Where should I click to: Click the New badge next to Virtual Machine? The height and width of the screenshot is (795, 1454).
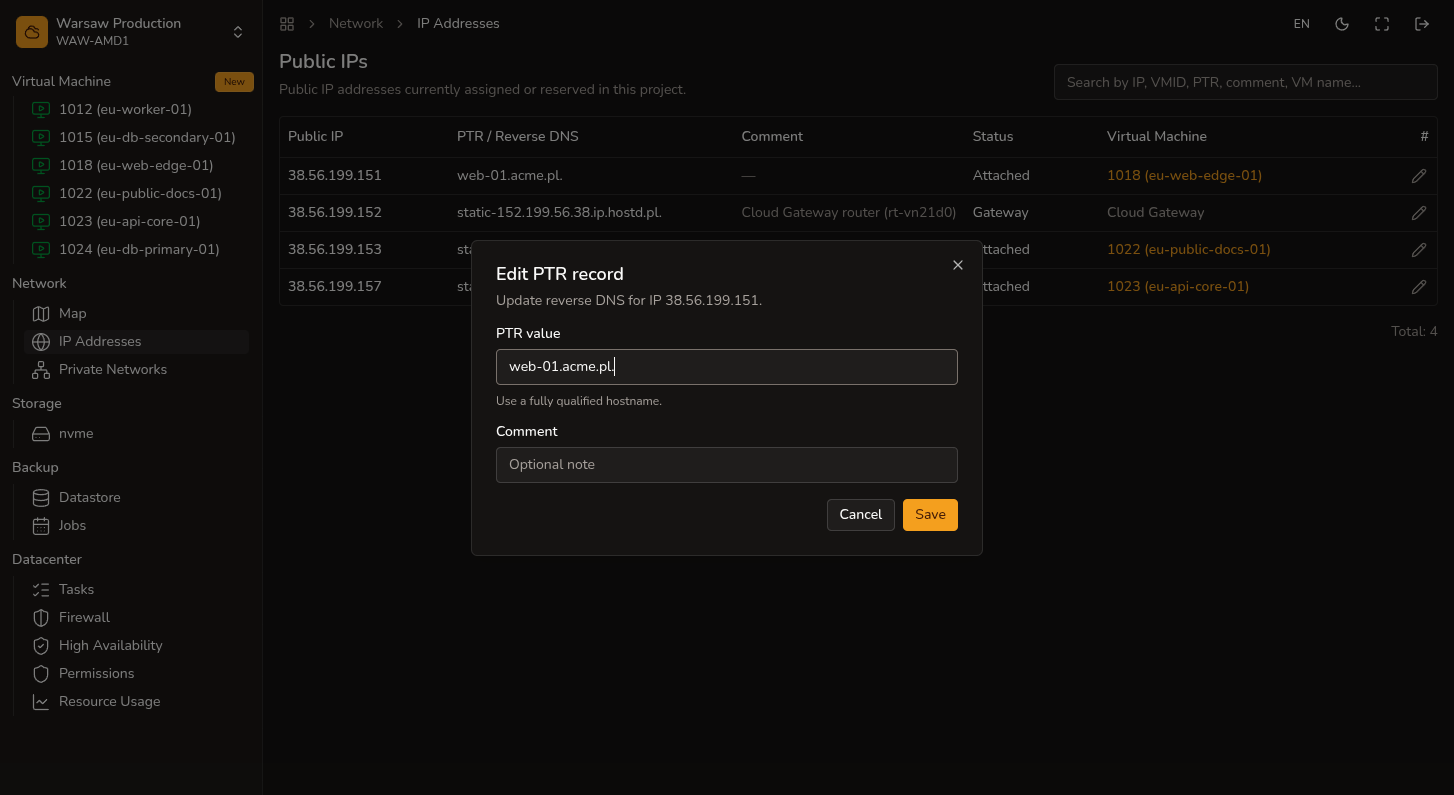click(x=234, y=82)
